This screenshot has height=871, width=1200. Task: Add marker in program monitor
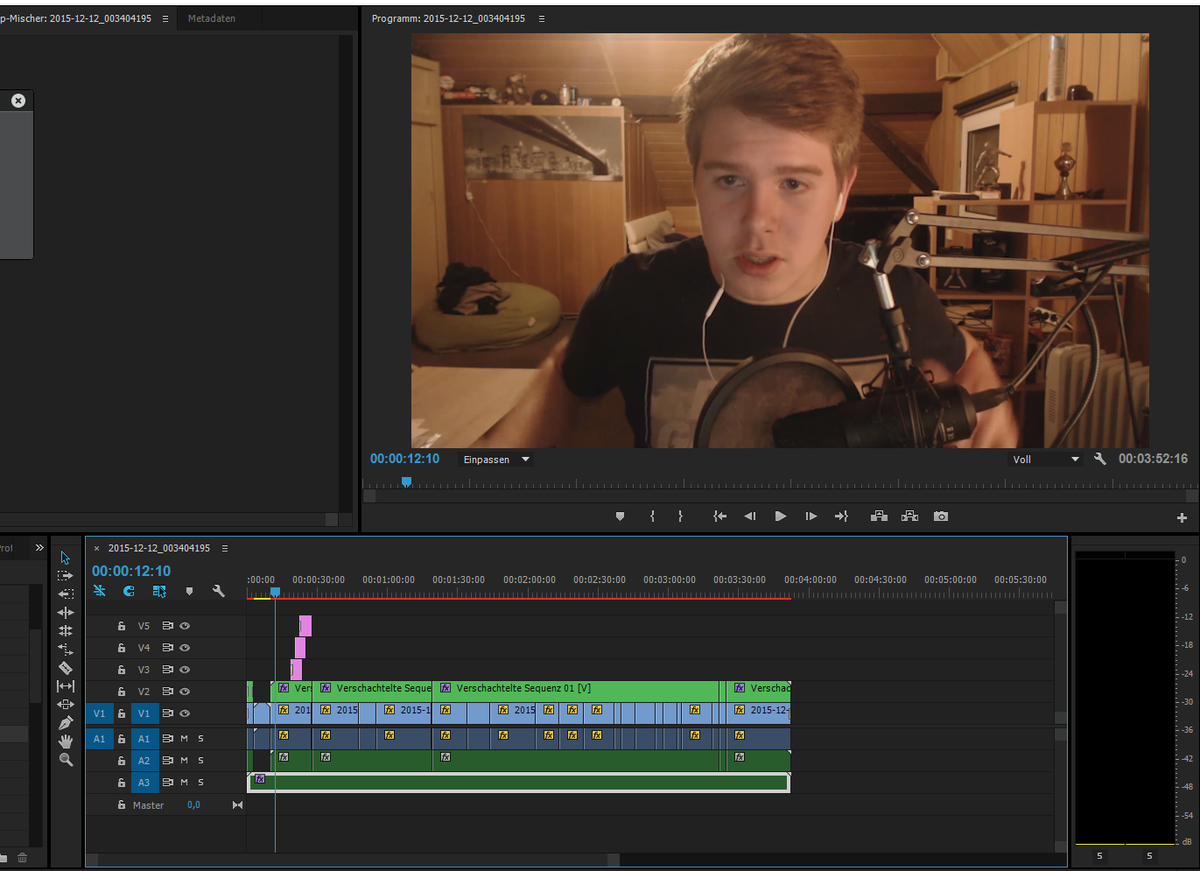[619, 516]
